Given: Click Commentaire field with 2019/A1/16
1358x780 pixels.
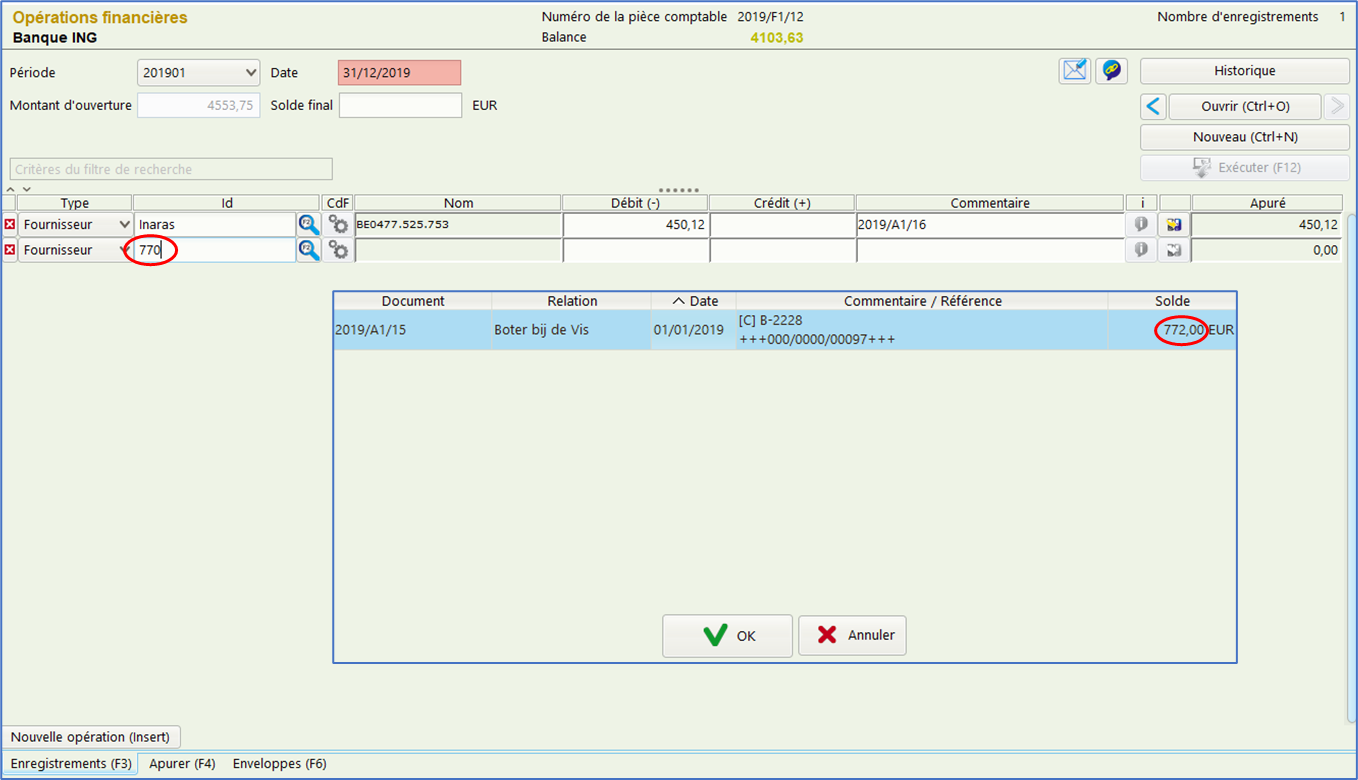Looking at the screenshot, I should pos(989,225).
